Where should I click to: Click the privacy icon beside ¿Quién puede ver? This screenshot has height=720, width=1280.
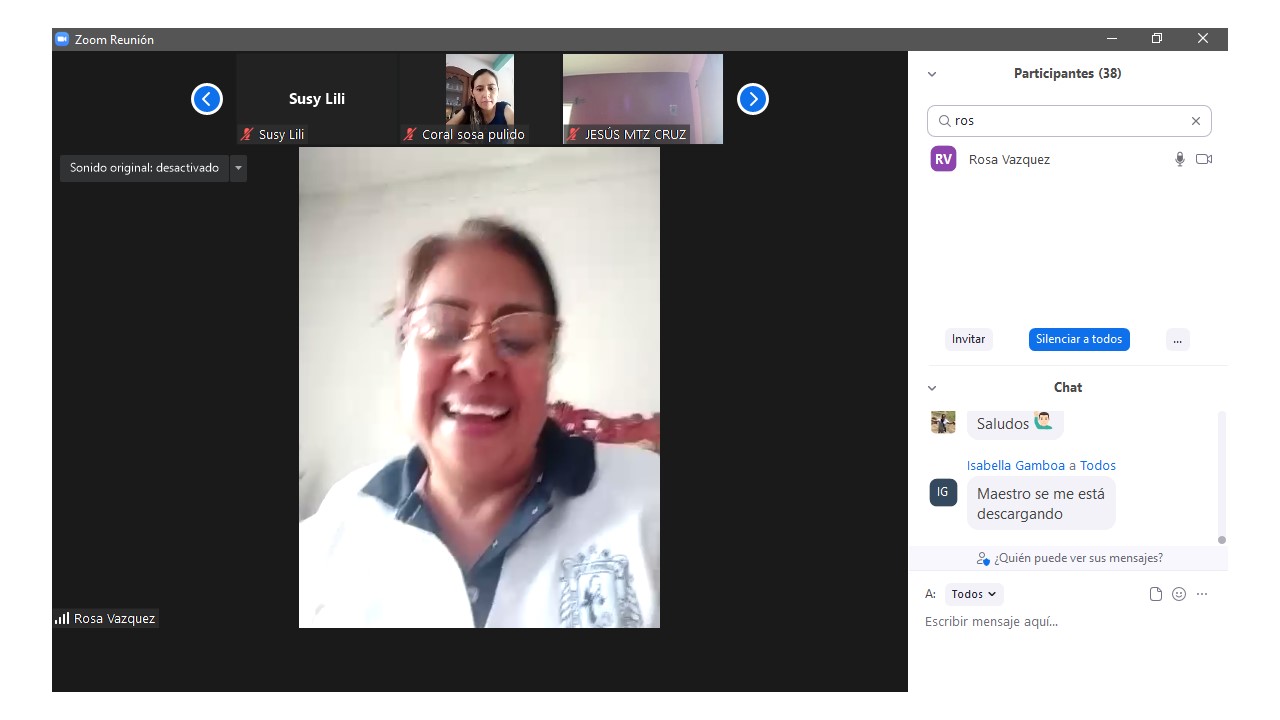click(983, 558)
